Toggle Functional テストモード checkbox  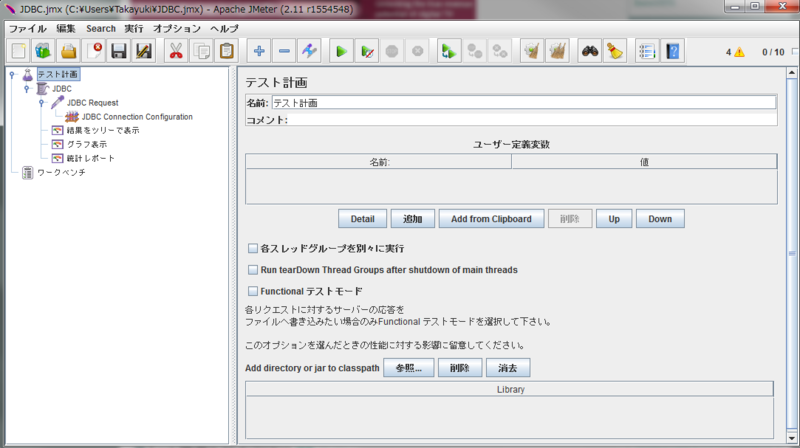[x=253, y=291]
